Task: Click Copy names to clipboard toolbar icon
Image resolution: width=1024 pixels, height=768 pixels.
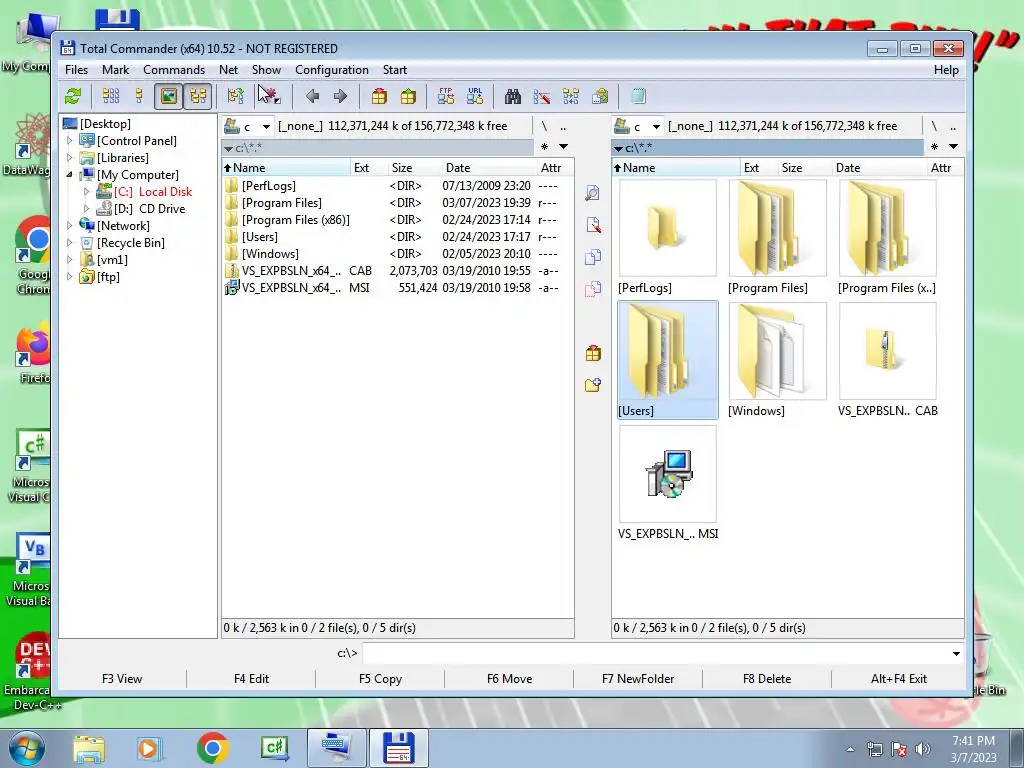Action: [x=600, y=97]
